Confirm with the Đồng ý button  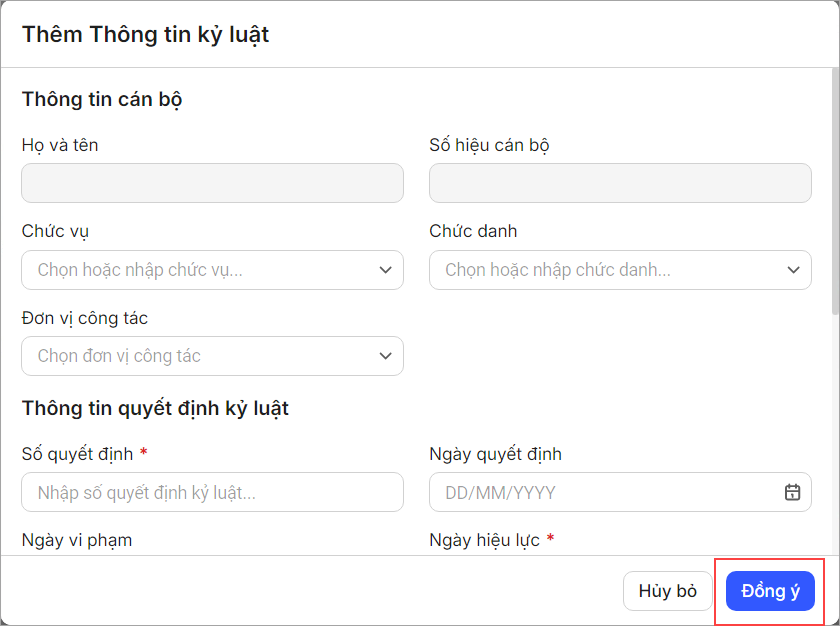coord(770,591)
